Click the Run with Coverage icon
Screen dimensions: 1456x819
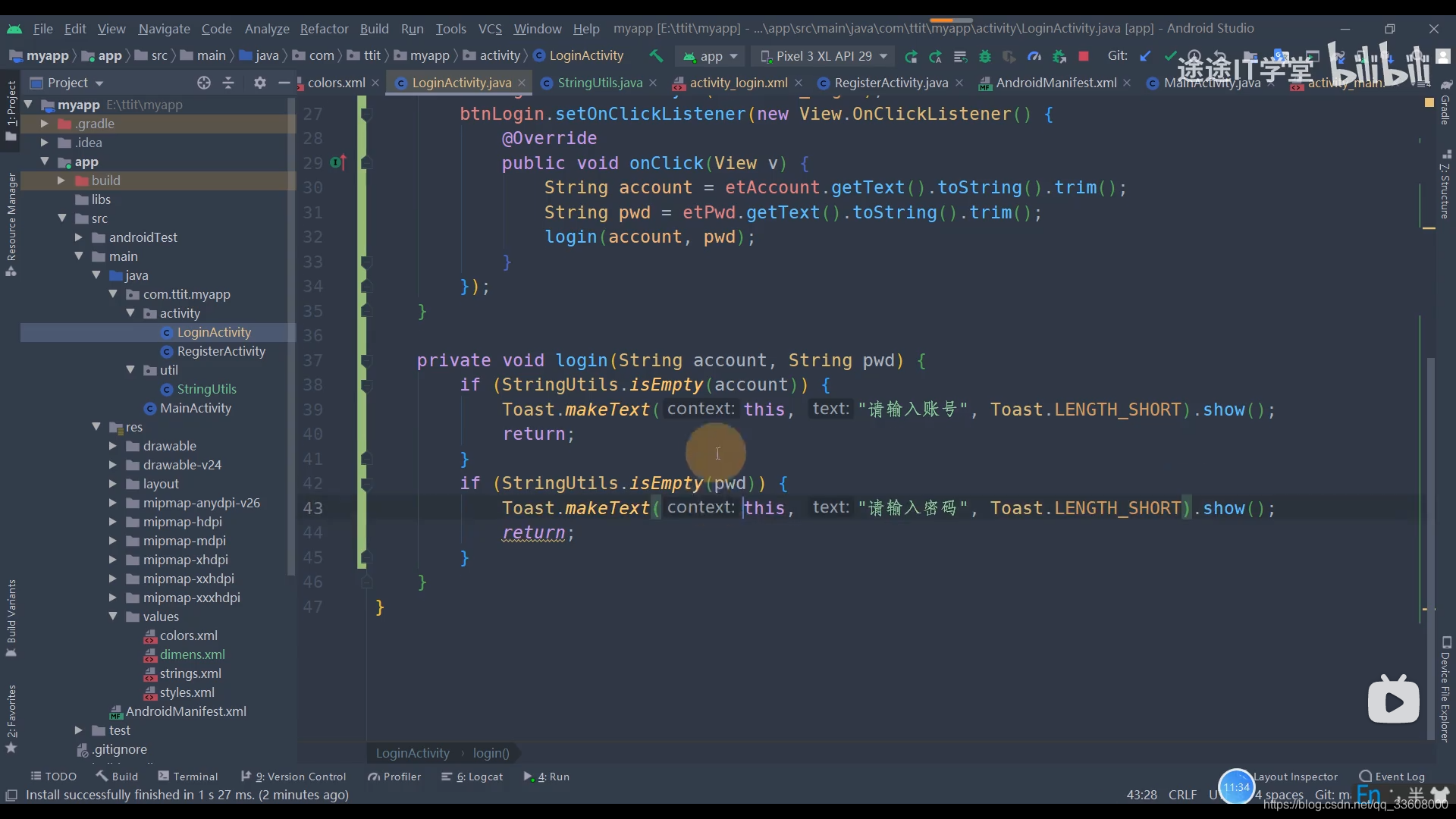[1009, 56]
